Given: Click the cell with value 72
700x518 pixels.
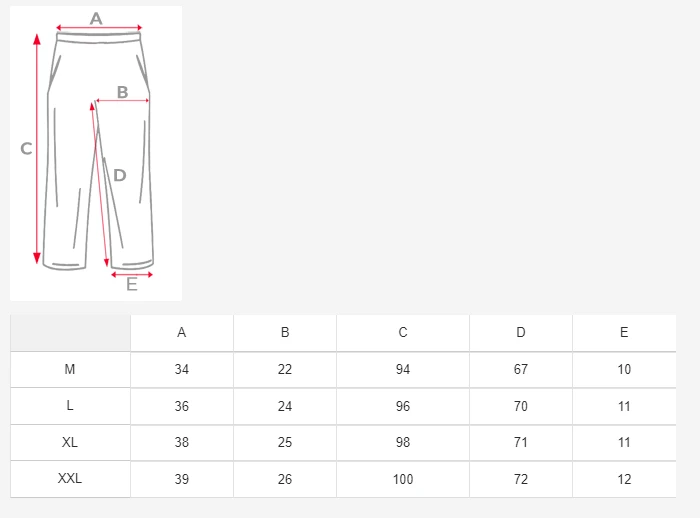Looking at the screenshot, I should pos(521,479).
